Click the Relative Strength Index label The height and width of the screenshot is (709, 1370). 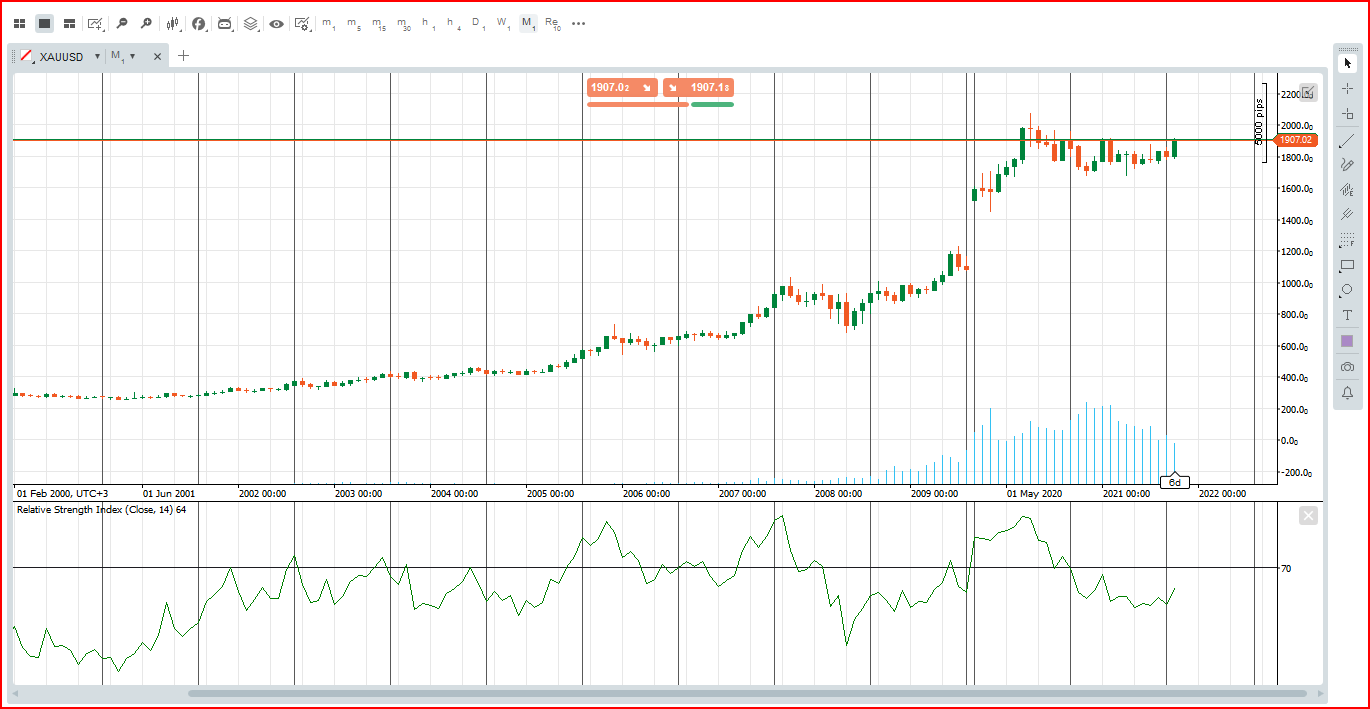(x=101, y=510)
